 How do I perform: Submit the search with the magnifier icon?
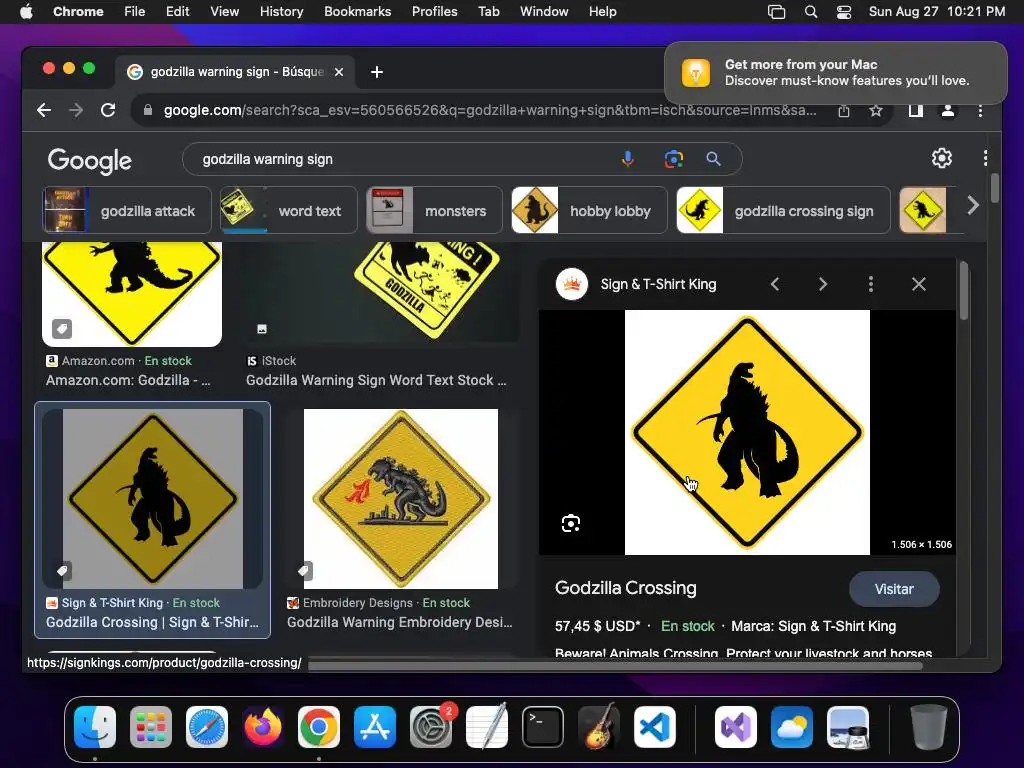(x=713, y=159)
